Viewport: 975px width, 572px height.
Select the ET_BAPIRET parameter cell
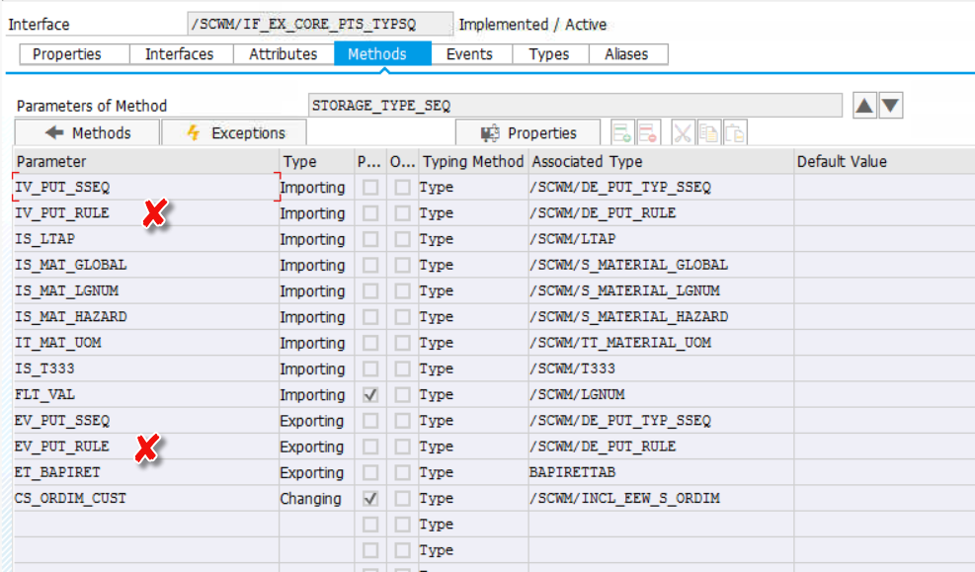(146, 473)
